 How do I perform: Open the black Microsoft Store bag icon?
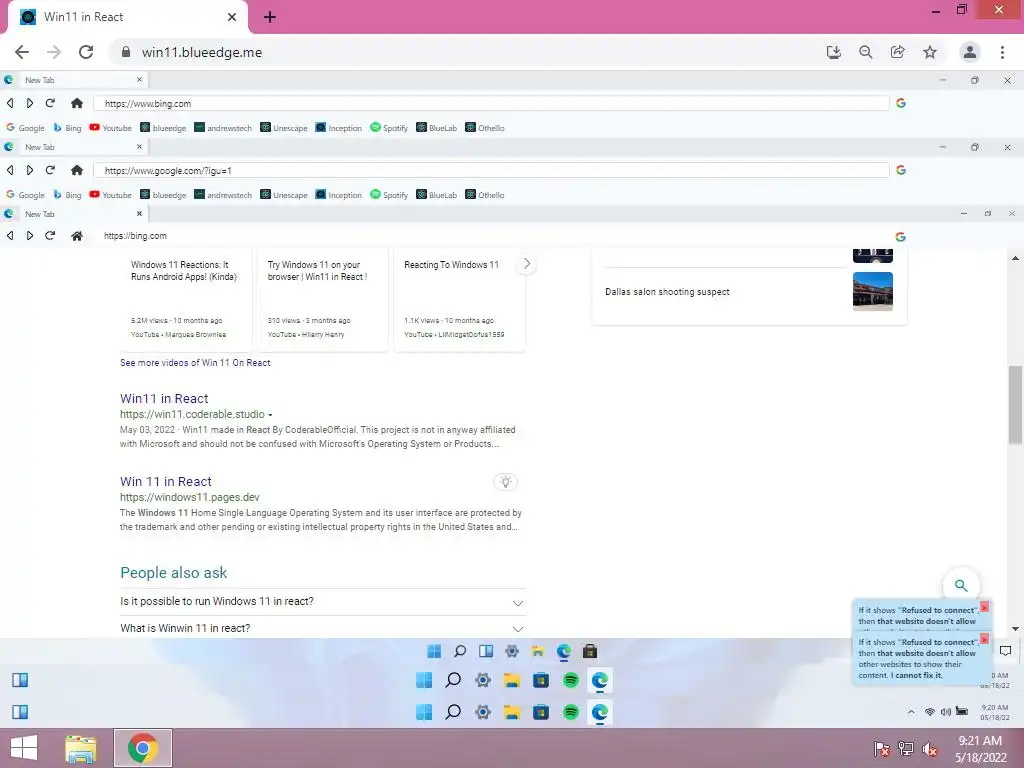point(590,651)
